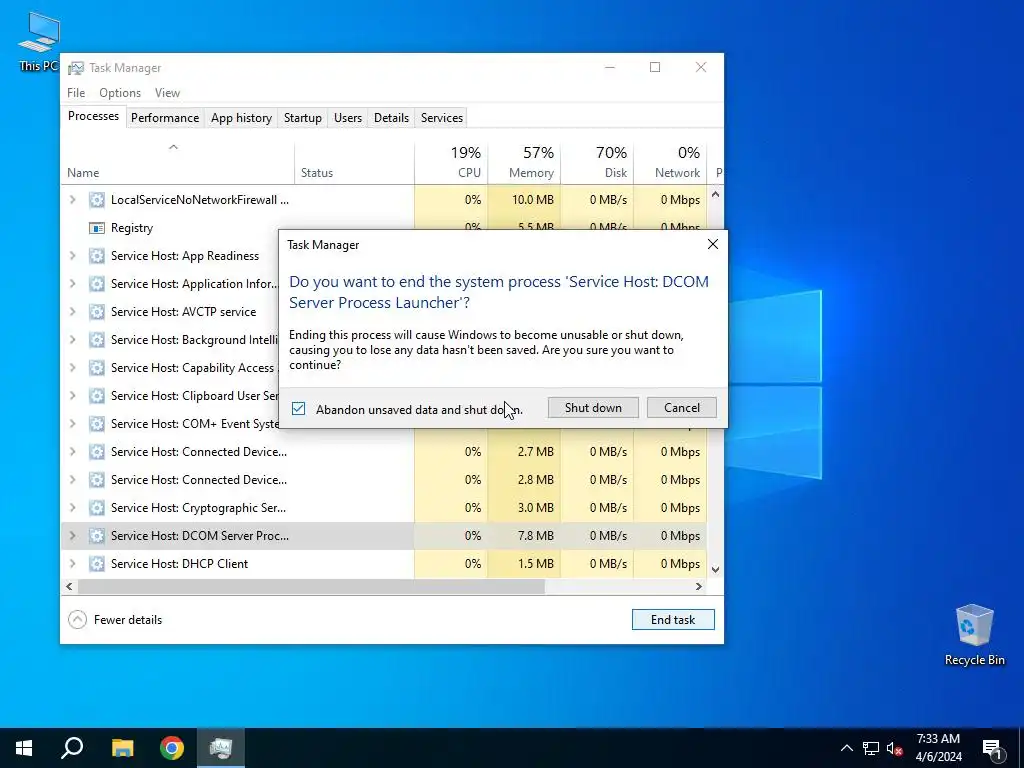Click the process list scroll-up arrow
This screenshot has height=768, width=1024.
[x=715, y=194]
